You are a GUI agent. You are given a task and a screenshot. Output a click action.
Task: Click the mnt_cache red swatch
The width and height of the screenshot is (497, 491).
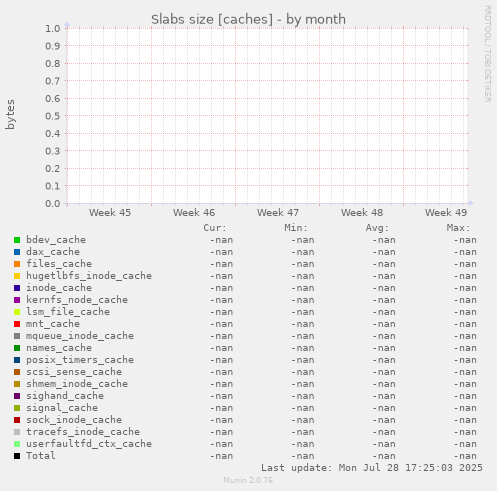click(x=17, y=324)
